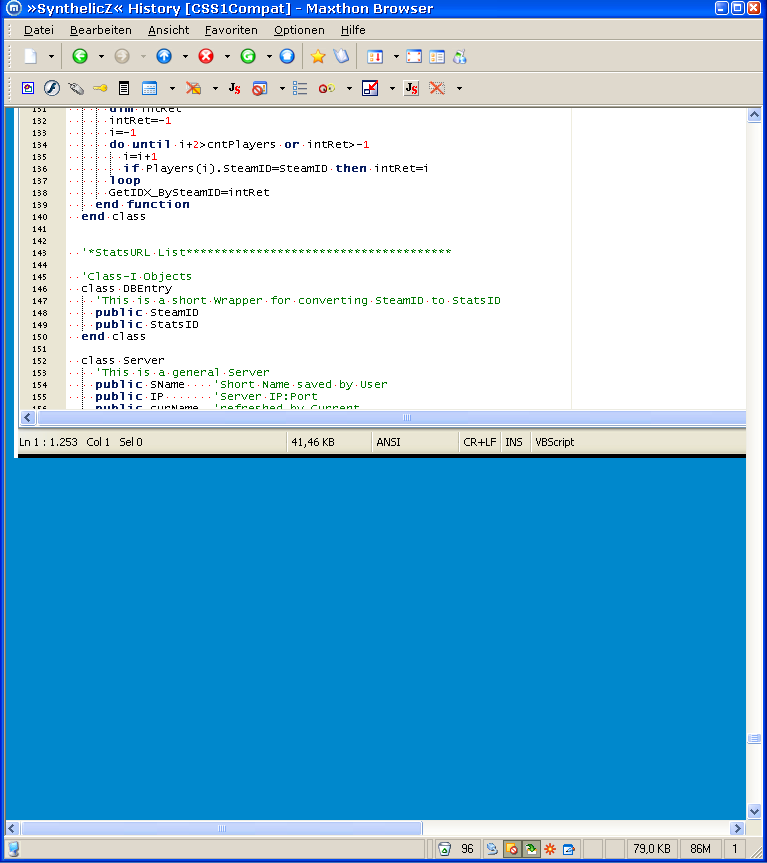Toggle the green arrow status bar button
The width and height of the screenshot is (767, 863).
point(531,849)
